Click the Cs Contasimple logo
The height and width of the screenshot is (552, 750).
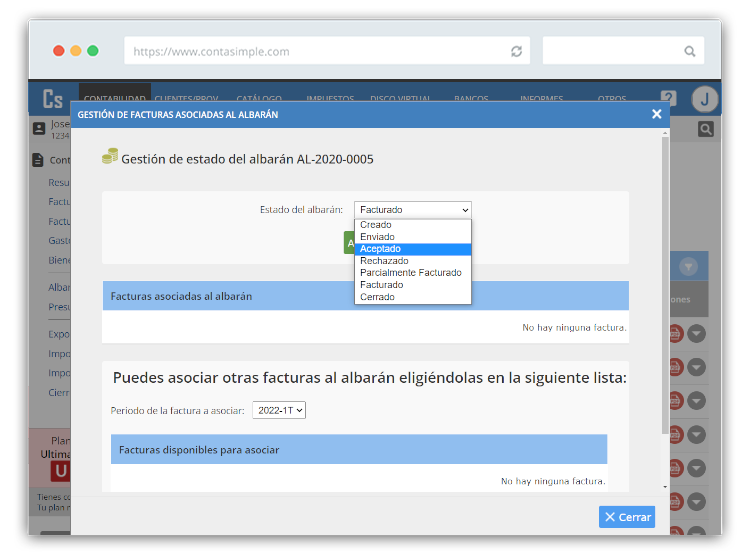point(53,99)
